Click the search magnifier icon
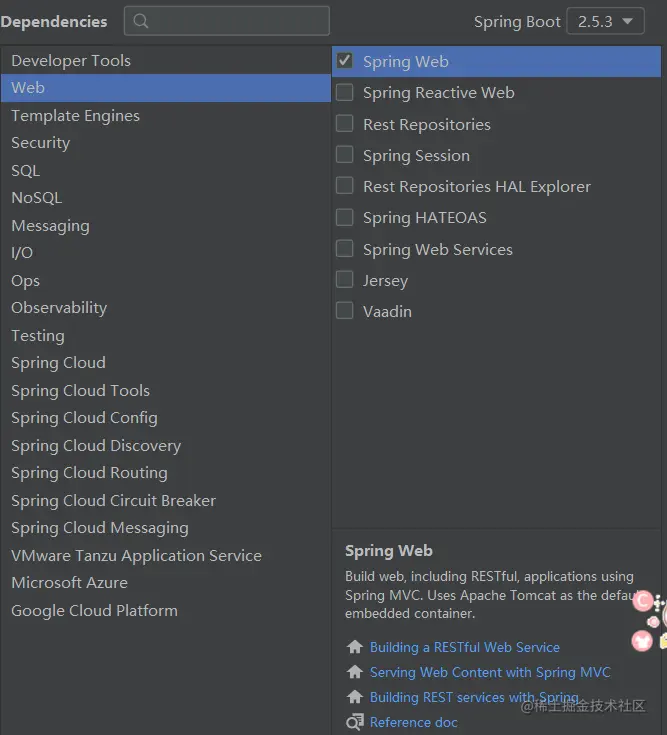 pos(141,21)
